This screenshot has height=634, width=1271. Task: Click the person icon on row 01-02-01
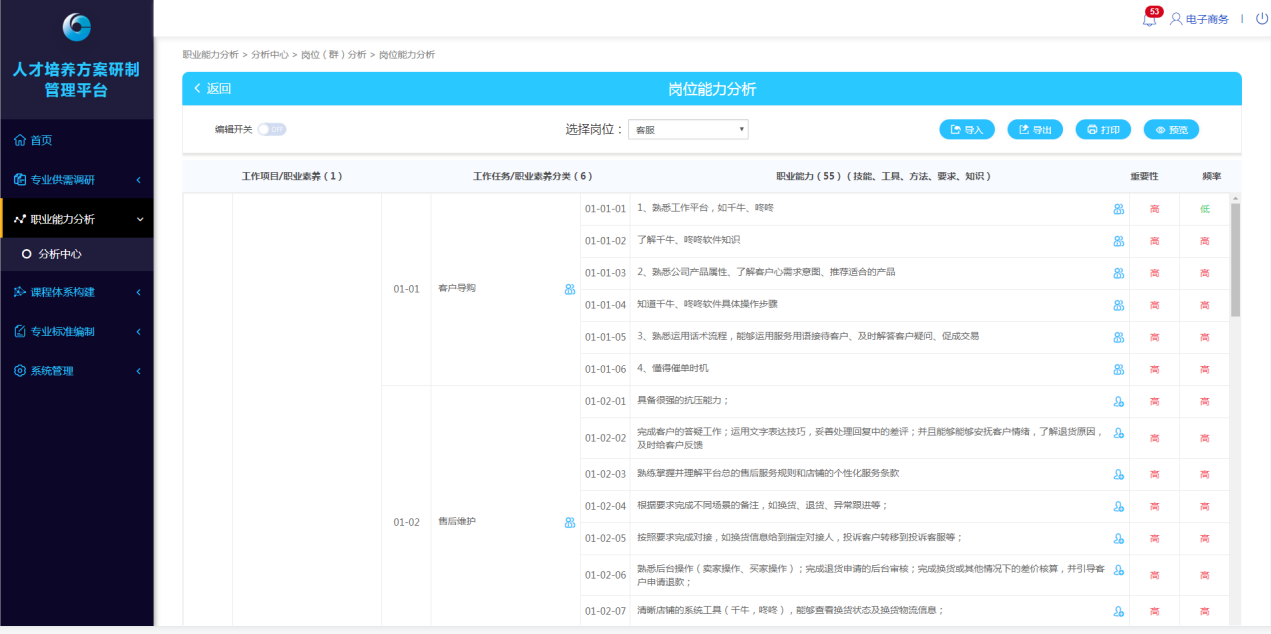click(1118, 401)
